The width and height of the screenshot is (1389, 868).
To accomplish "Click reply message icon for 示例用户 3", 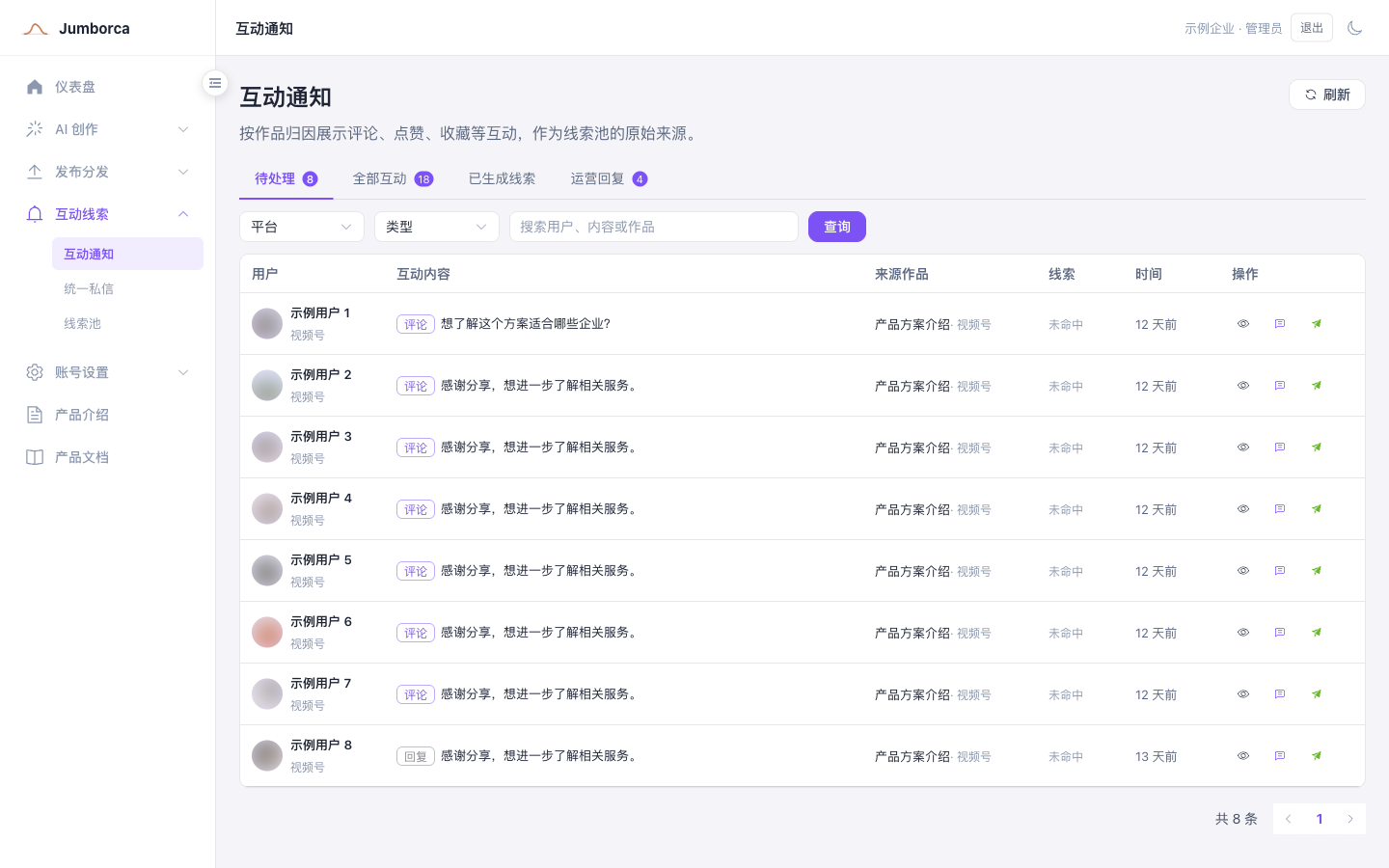I will [1280, 448].
